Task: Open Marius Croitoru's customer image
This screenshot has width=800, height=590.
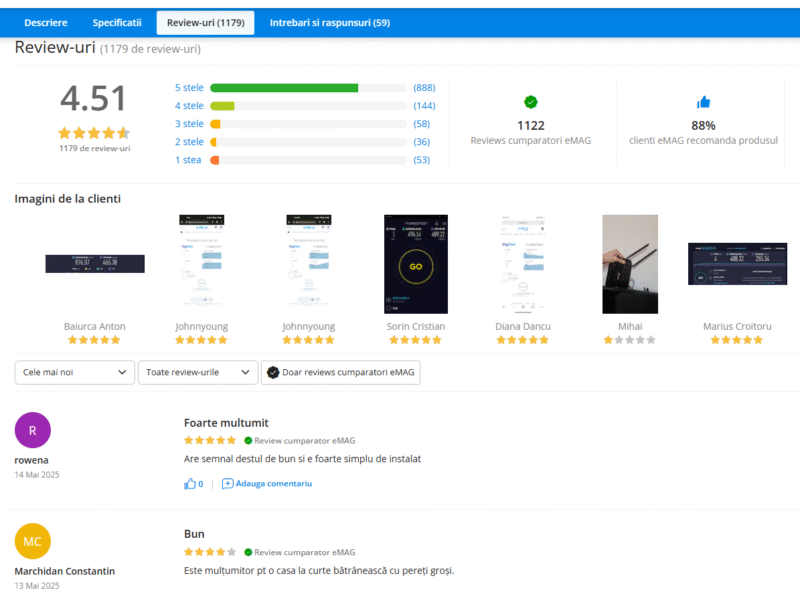Action: (737, 264)
